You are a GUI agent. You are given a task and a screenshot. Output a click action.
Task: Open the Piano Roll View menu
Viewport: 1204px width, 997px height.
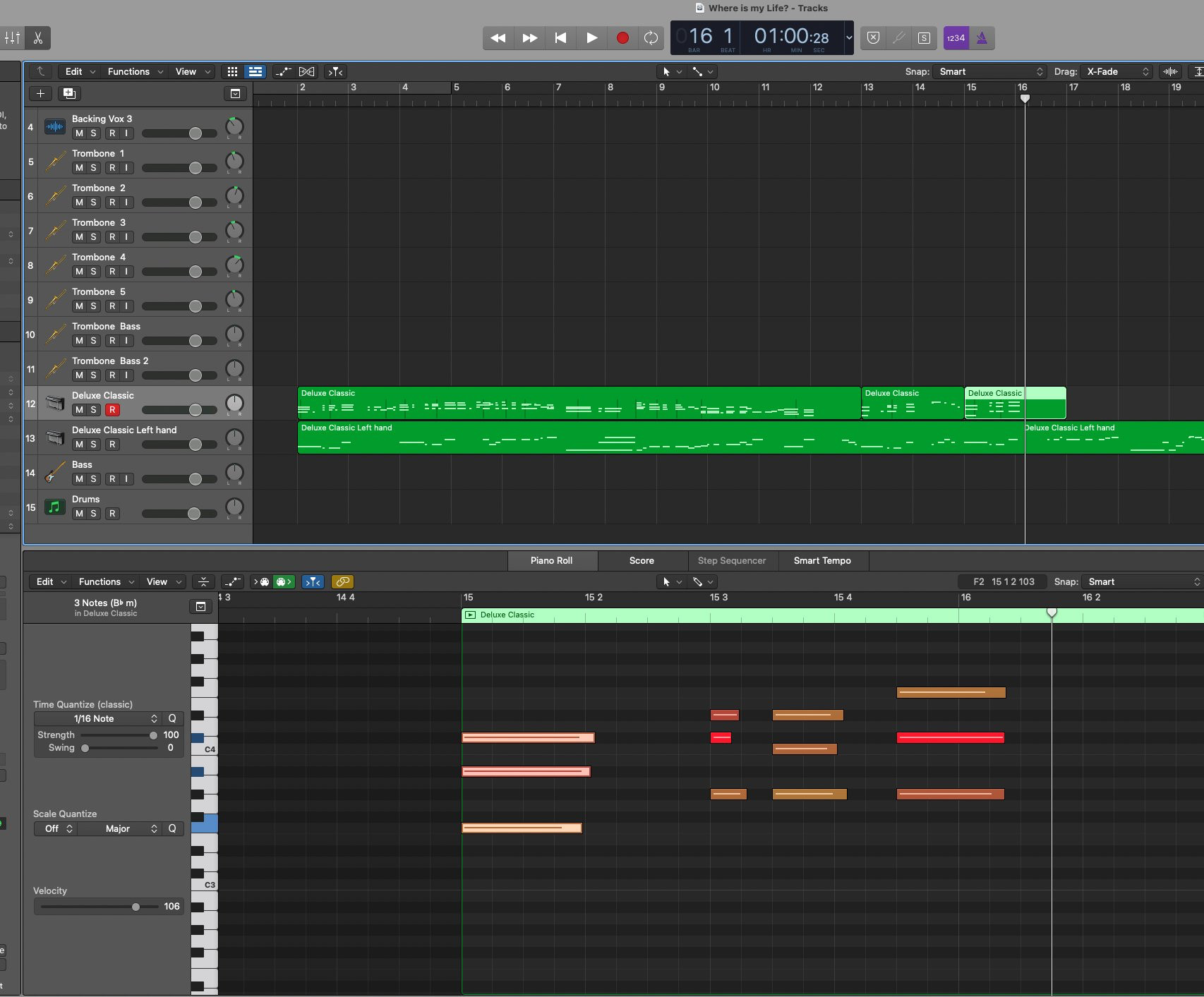pos(164,581)
